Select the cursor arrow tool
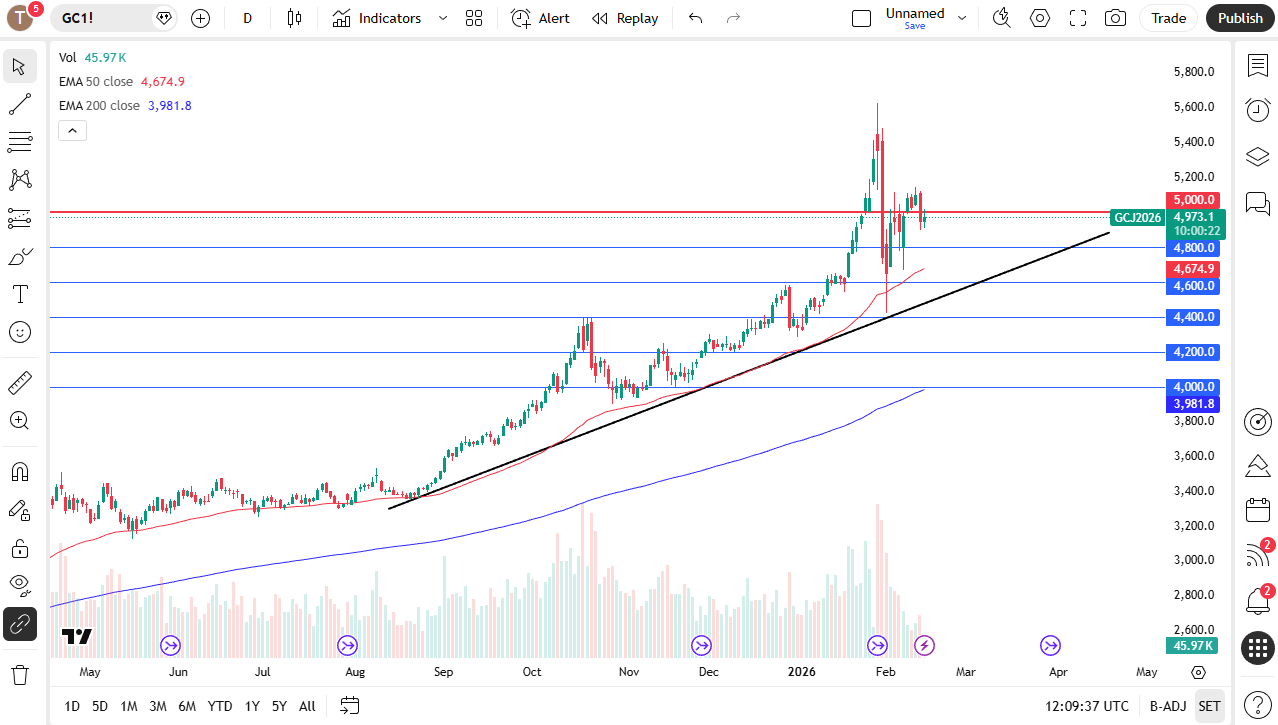 [x=19, y=67]
